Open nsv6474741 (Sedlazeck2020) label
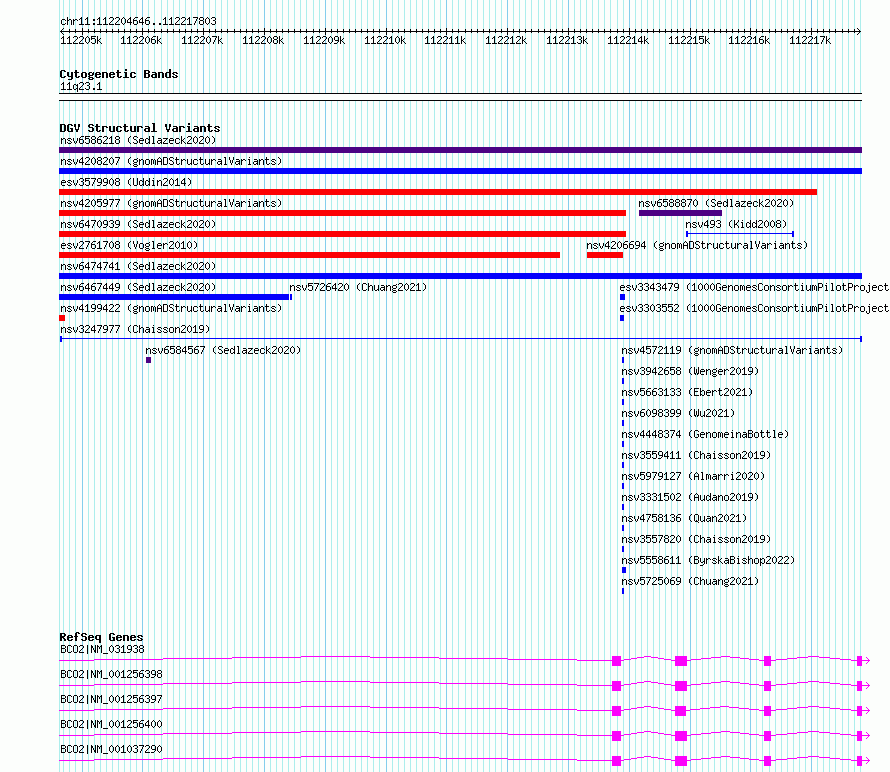Screen dimensions: 890x772 (138, 266)
